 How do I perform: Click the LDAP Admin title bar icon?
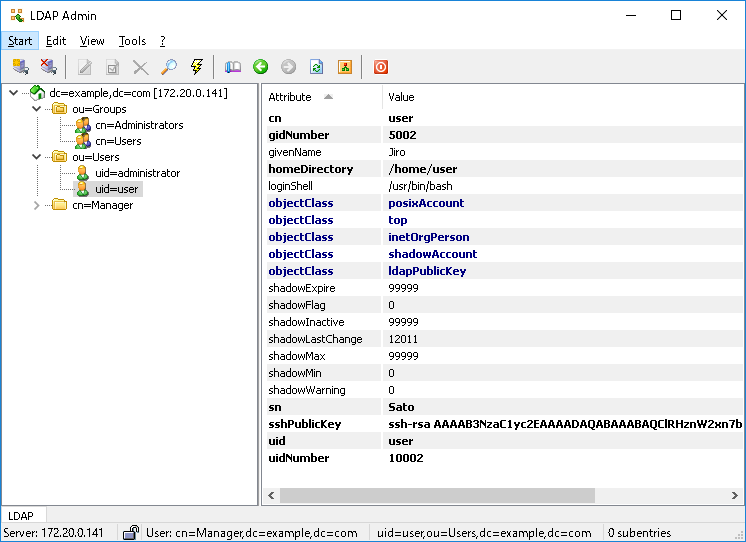point(18,16)
